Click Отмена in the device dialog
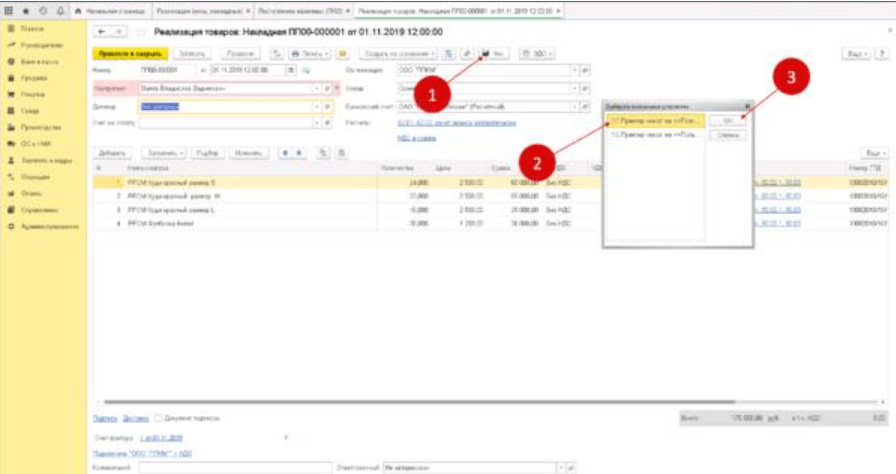The height and width of the screenshot is (474, 896). (728, 135)
